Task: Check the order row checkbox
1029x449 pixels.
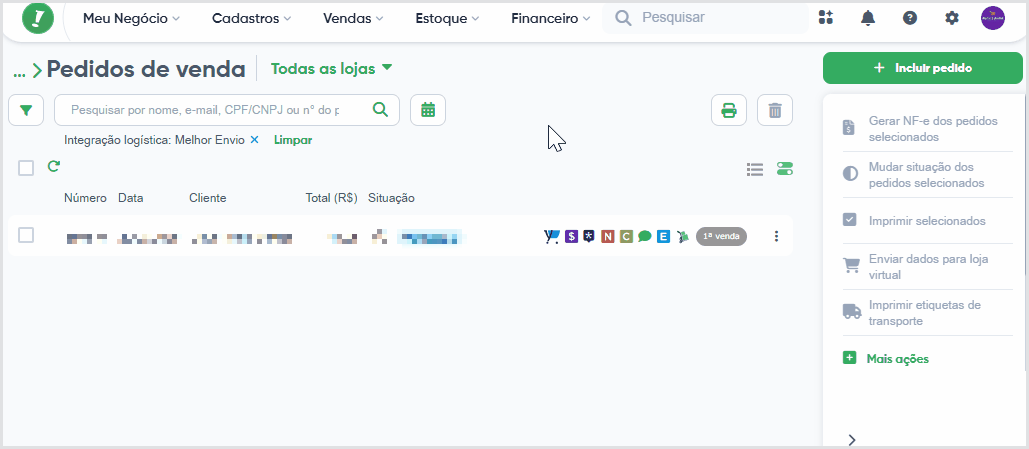Action: pos(26,235)
